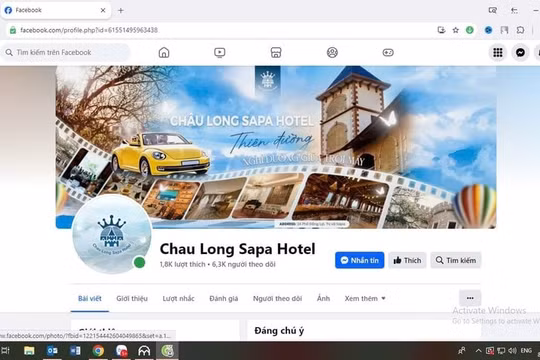This screenshot has width=540, height=360.
Task: Close the Facebook browser tab
Action: (103, 10)
